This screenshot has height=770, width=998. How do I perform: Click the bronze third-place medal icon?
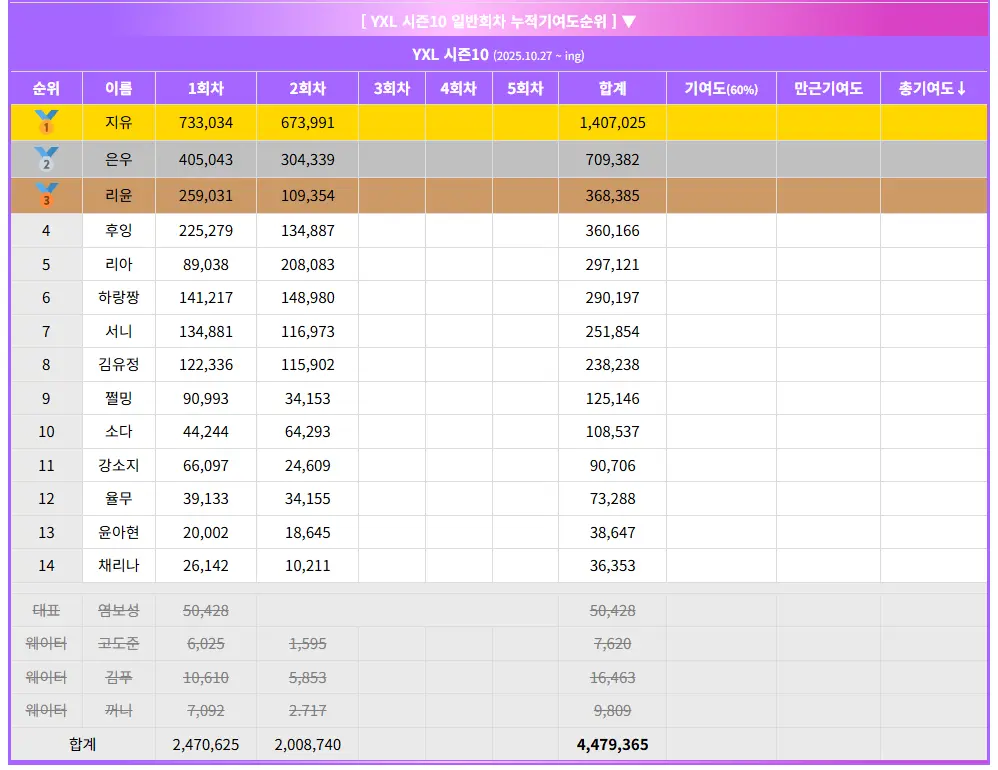coord(46,196)
